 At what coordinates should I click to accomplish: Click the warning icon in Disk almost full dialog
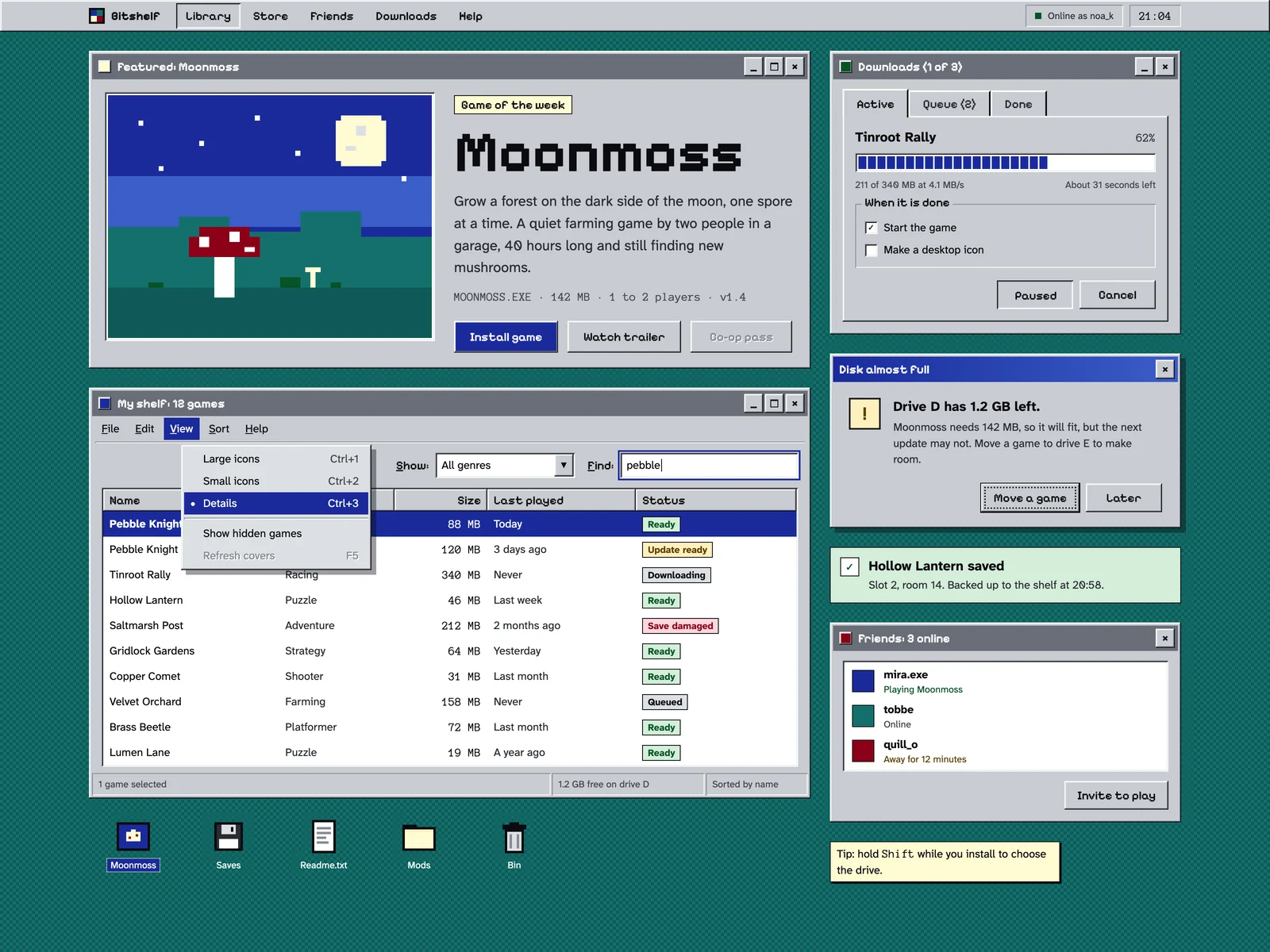(x=864, y=413)
